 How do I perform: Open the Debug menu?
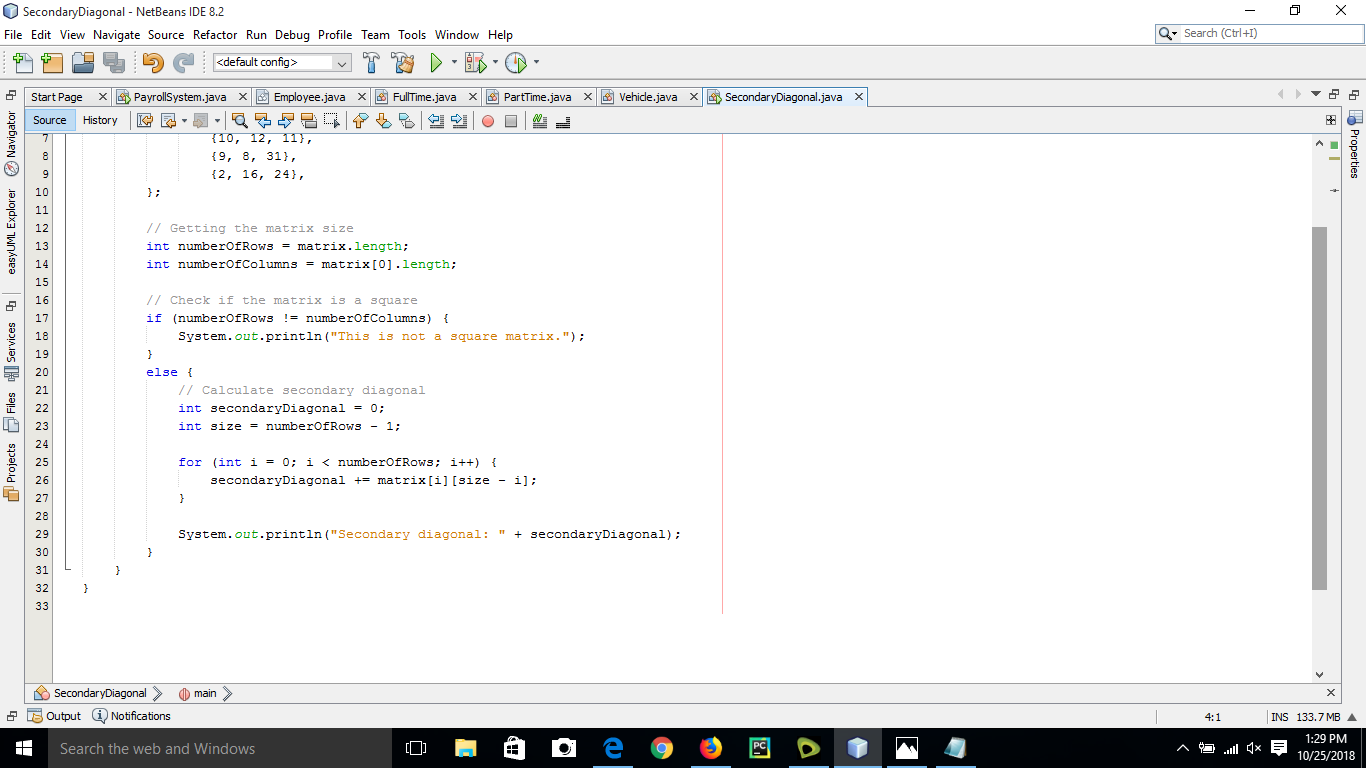(293, 34)
